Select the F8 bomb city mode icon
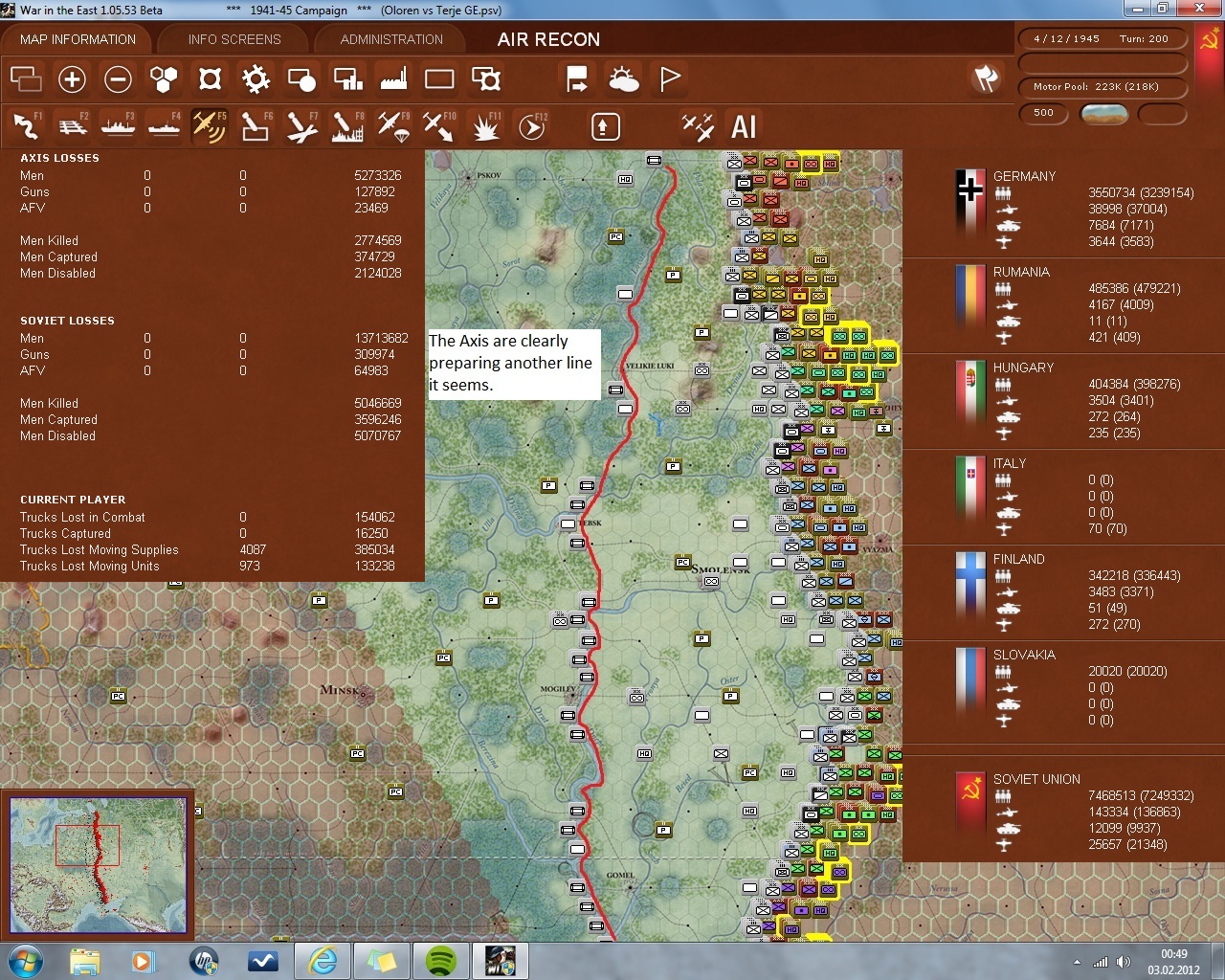 [347, 126]
